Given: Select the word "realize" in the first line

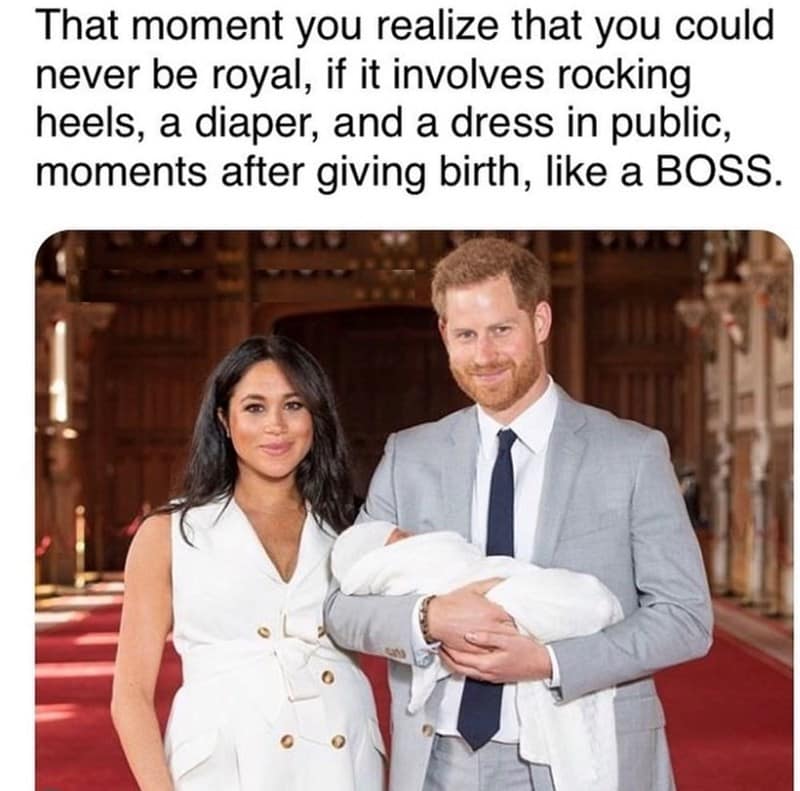Looking at the screenshot, I should (438, 27).
